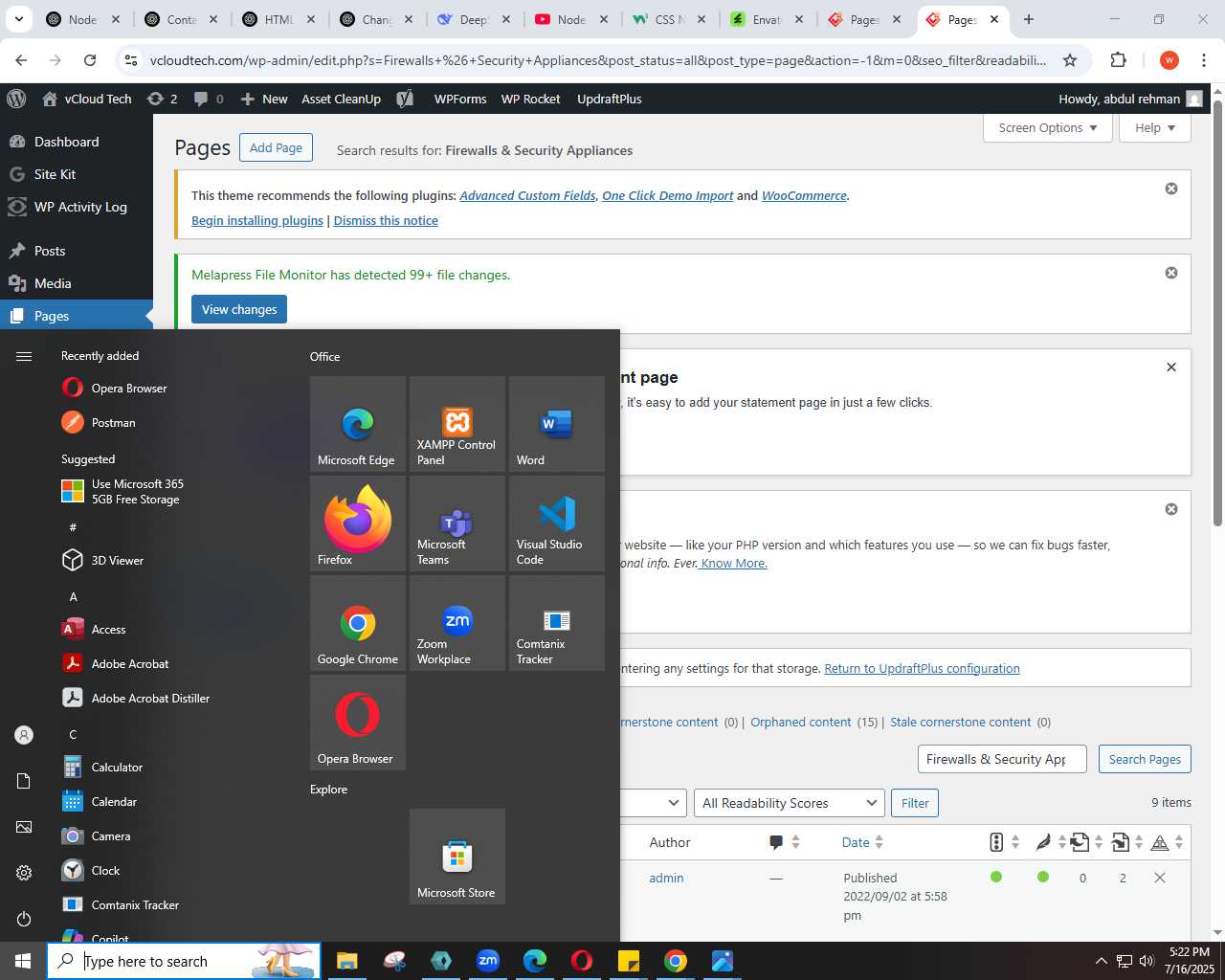This screenshot has width=1225, height=980.
Task: Open user account icon in Start menu
Action: [24, 735]
